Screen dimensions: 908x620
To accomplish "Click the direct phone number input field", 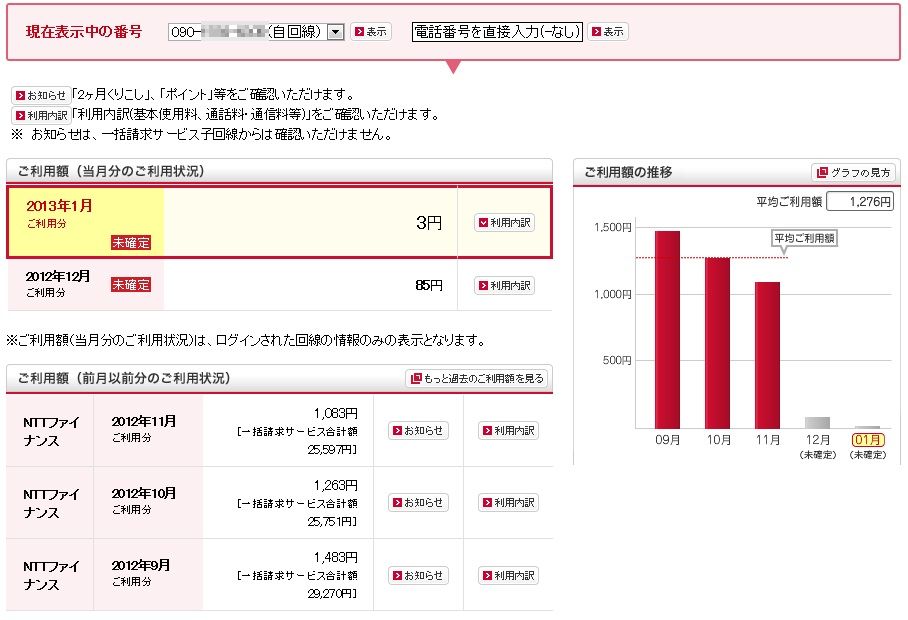I will (x=496, y=32).
